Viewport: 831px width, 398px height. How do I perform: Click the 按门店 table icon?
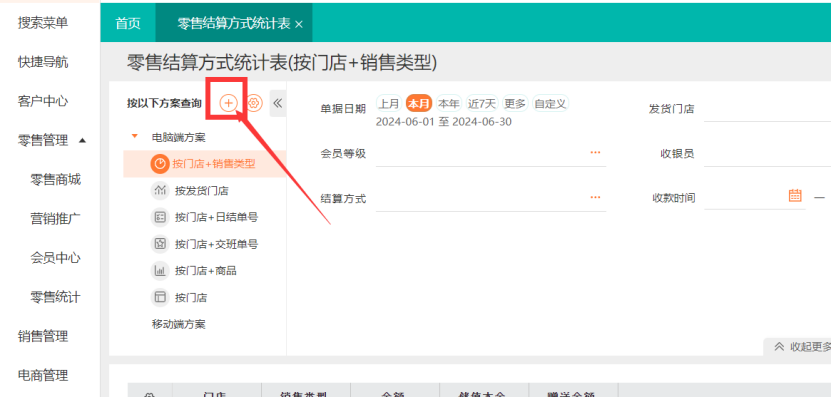coord(159,297)
